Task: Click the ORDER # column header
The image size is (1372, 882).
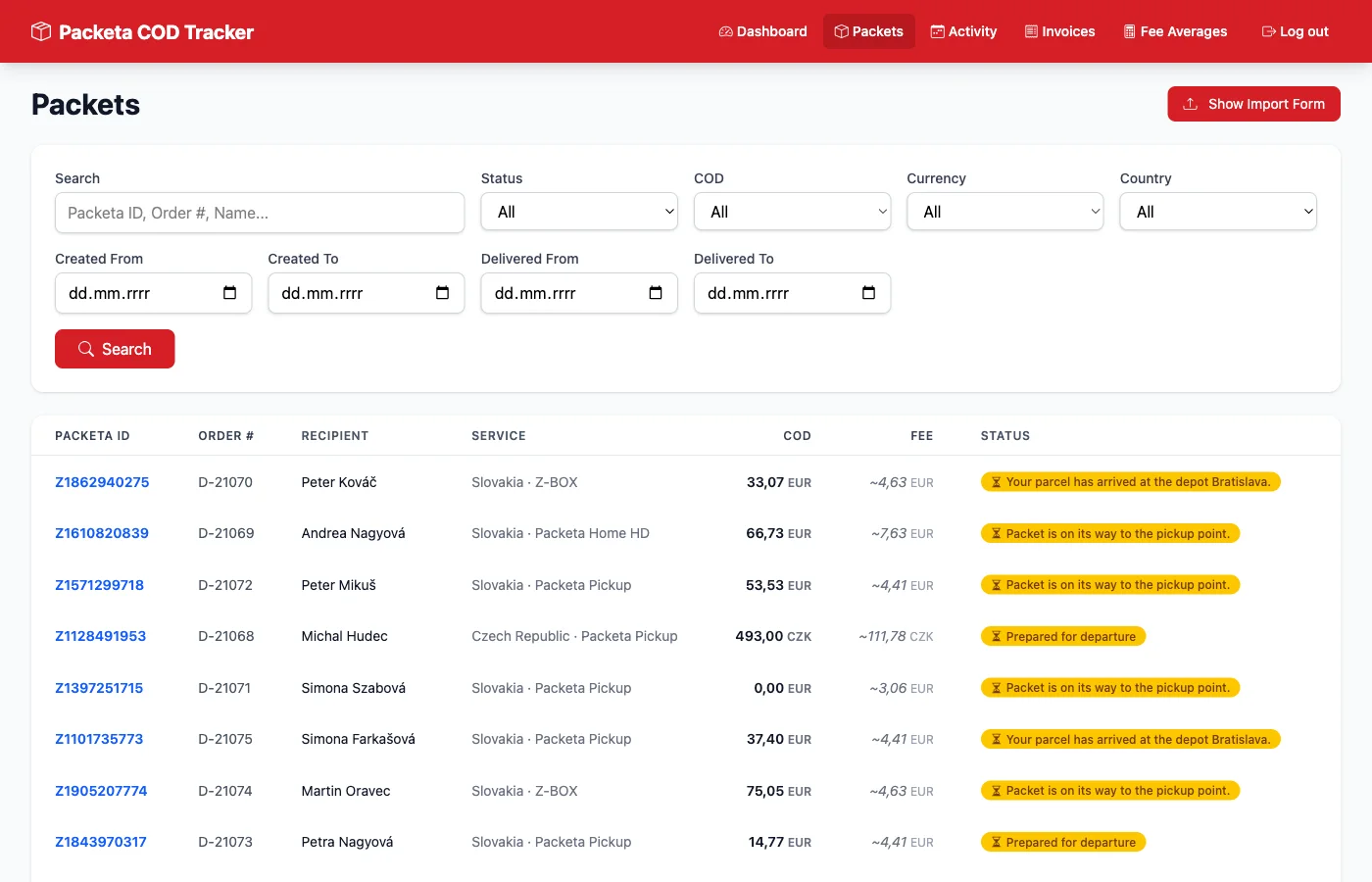Action: pyautogui.click(x=225, y=436)
